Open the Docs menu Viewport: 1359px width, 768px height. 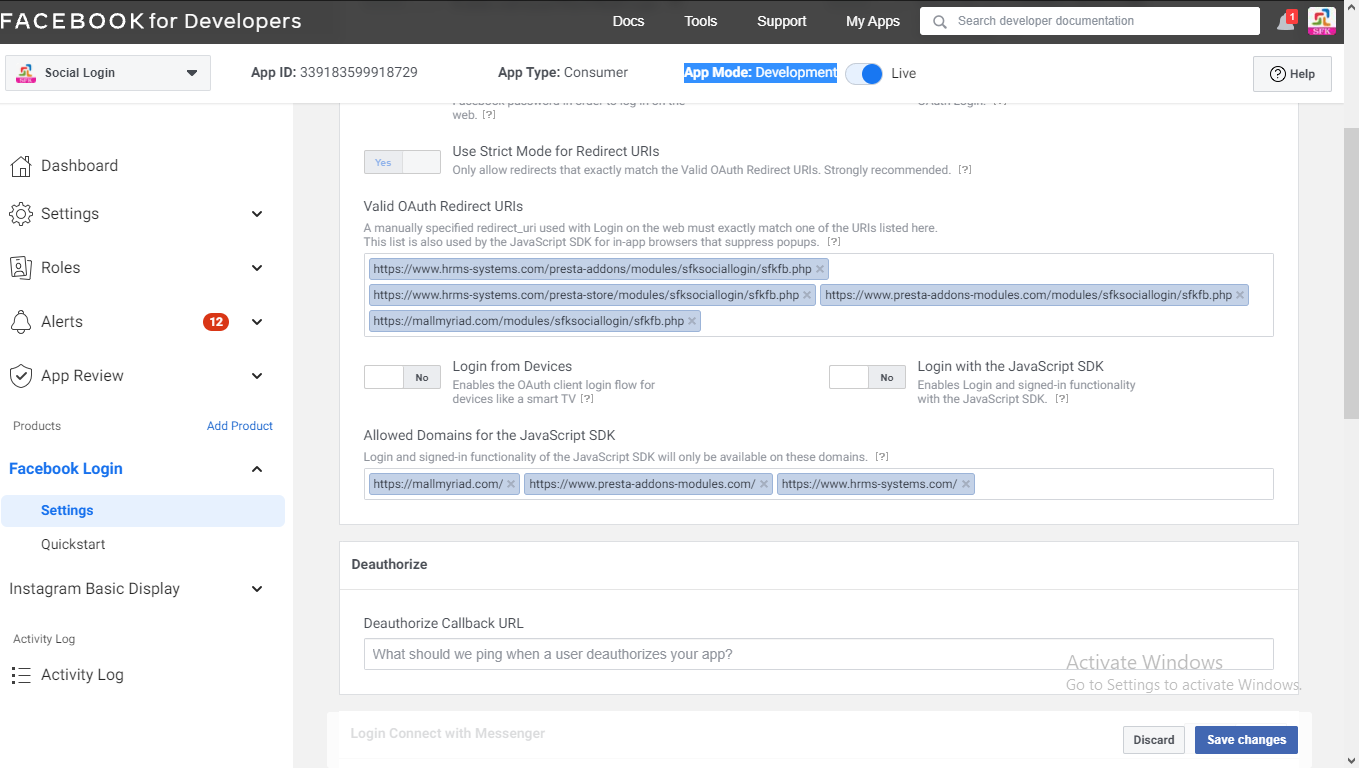(x=628, y=21)
